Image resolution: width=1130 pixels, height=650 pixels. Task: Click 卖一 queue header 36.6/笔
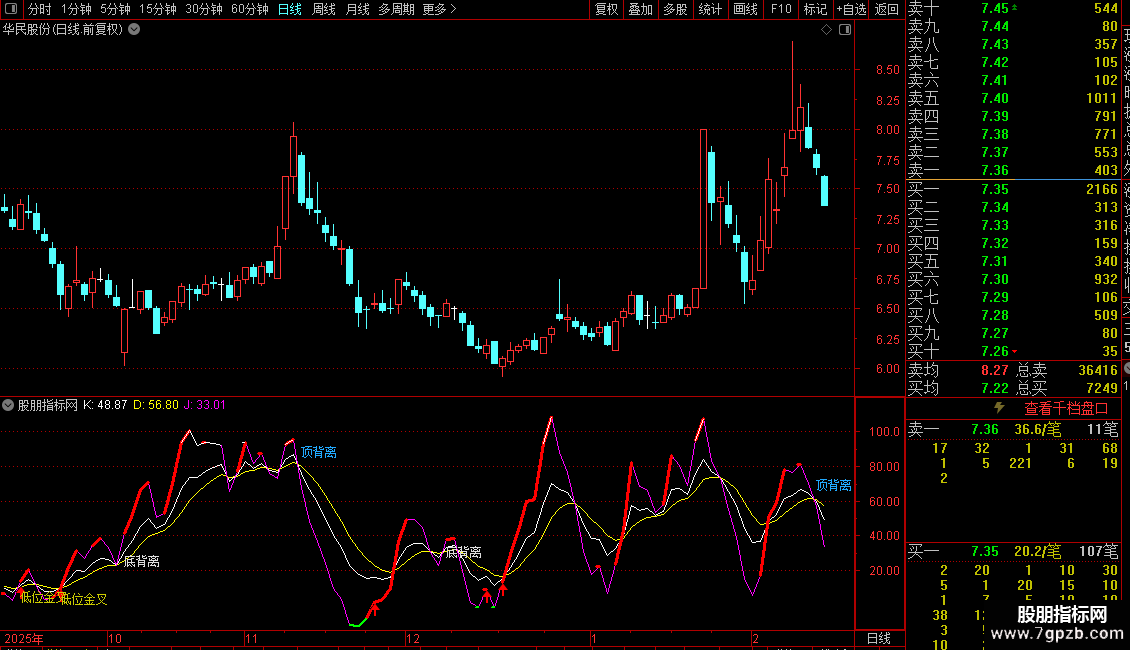[1037, 429]
